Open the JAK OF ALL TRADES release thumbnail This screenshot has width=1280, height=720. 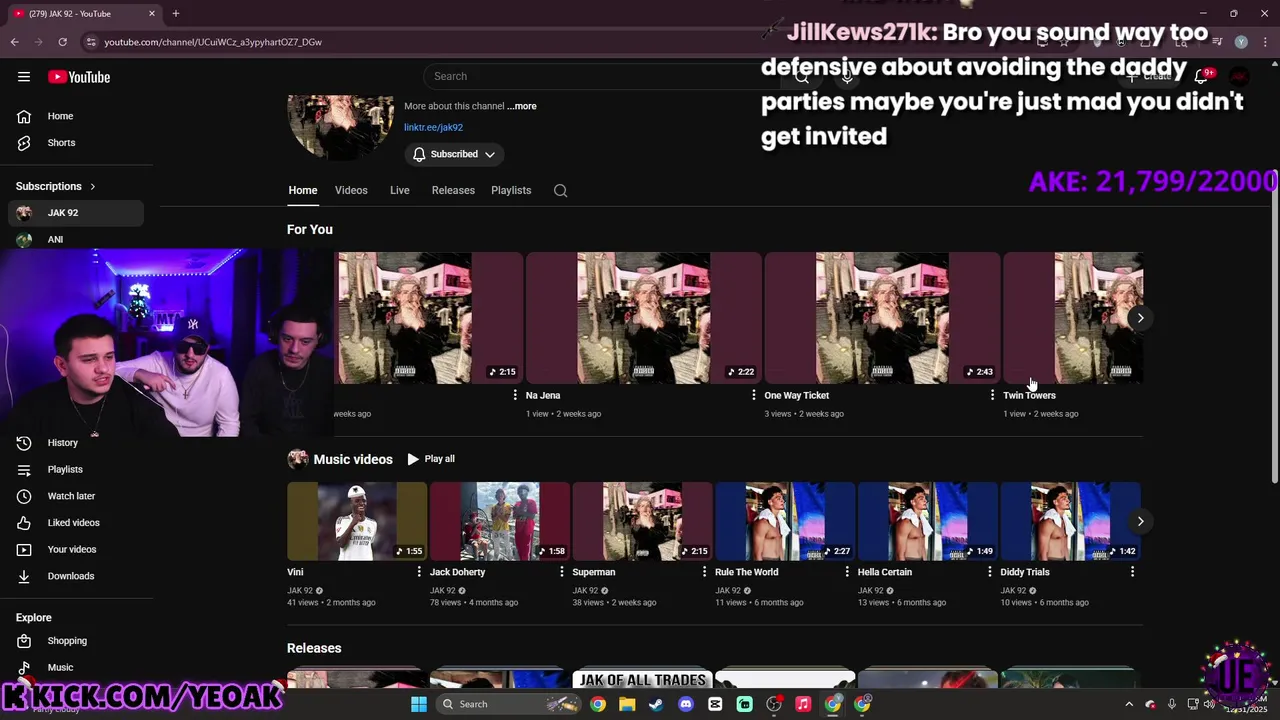(x=642, y=679)
